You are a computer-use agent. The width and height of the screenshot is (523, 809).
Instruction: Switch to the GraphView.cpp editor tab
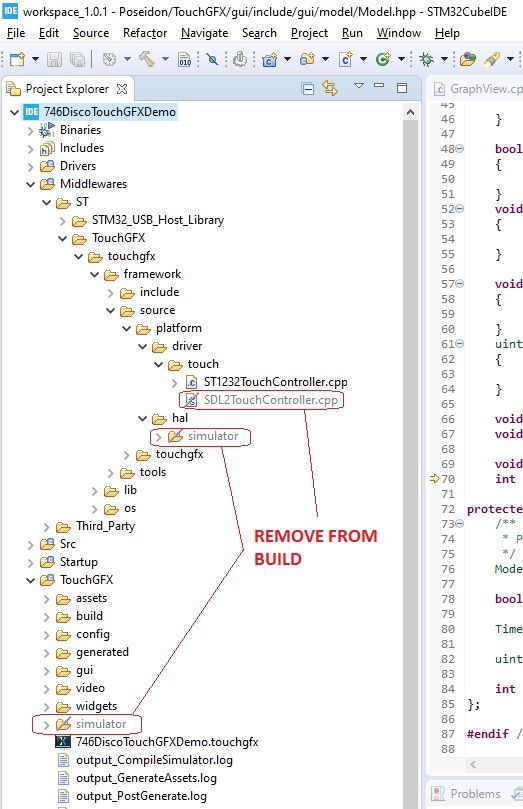point(478,89)
